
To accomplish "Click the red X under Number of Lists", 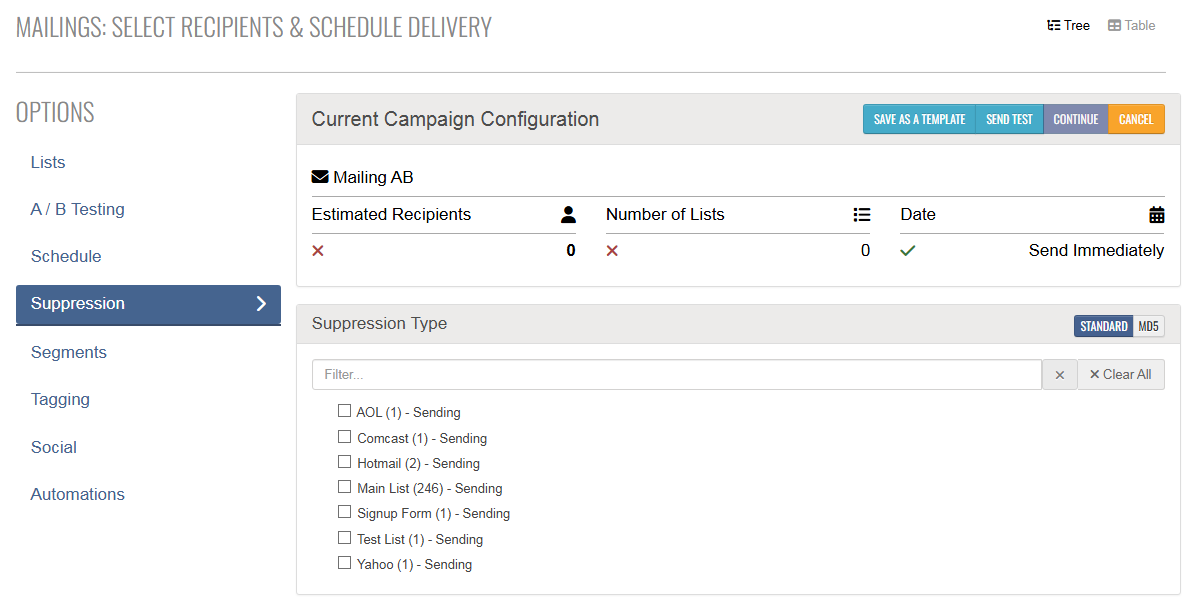I will pyautogui.click(x=612, y=251).
